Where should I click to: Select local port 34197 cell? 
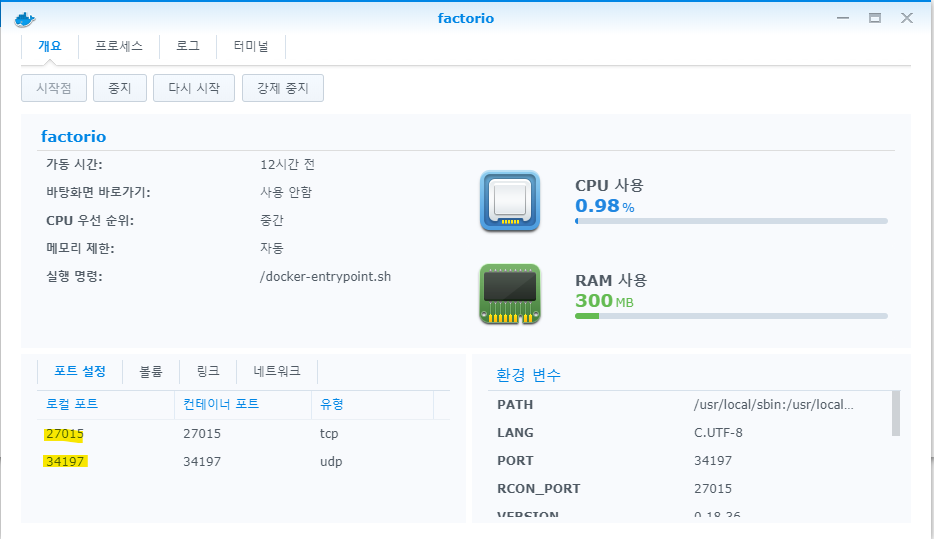(64, 462)
